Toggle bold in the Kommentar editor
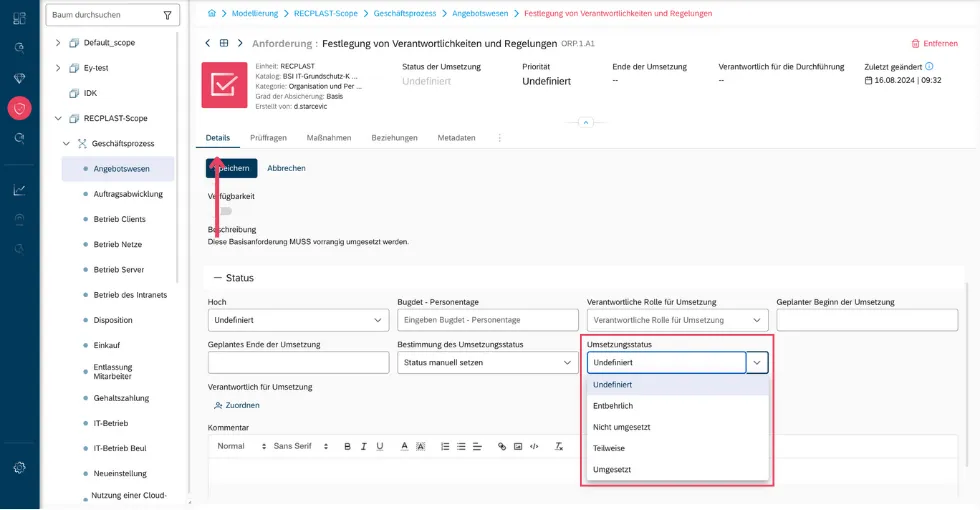 coord(348,446)
